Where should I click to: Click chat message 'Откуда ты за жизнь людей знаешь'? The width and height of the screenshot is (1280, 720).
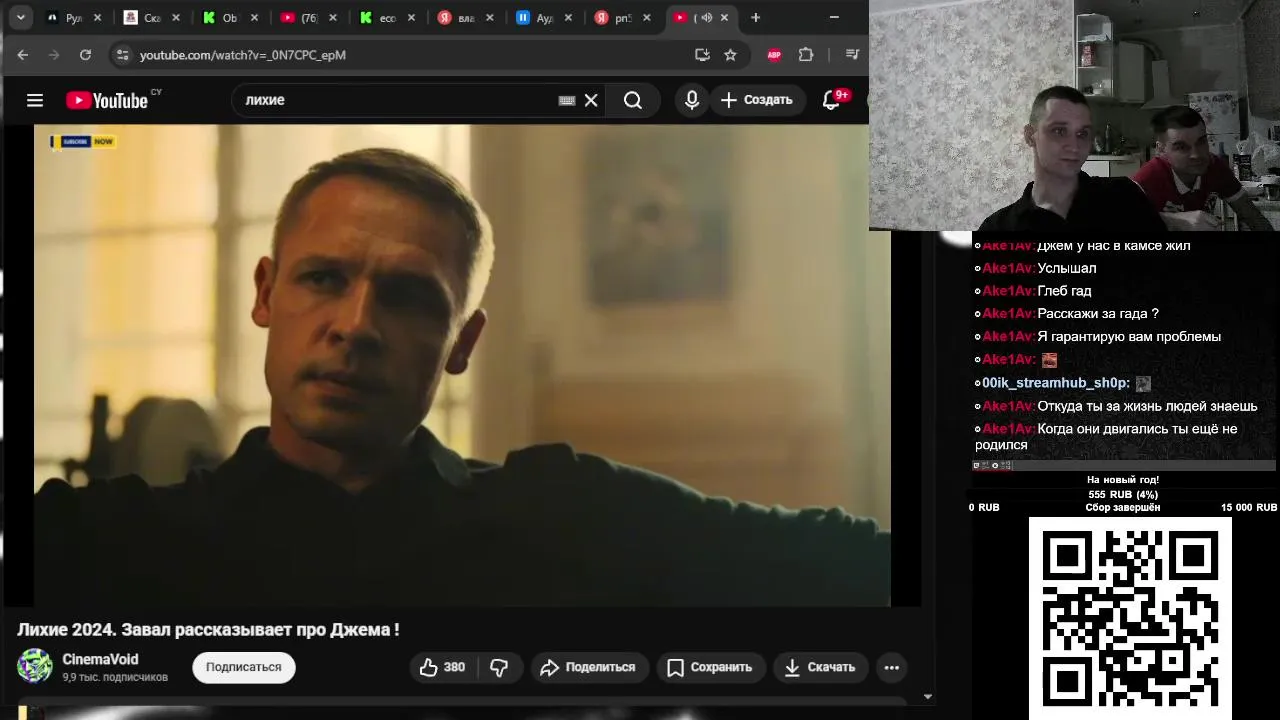(1147, 406)
